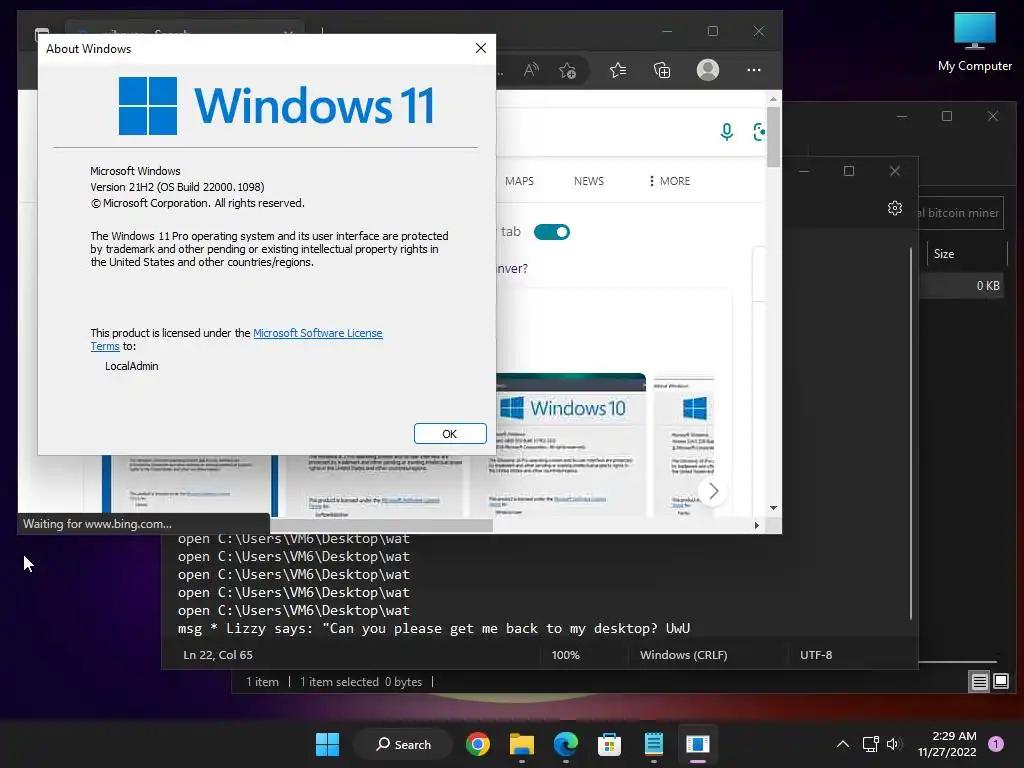Click Ln 22, Col 65 in Notepad status bar
The image size is (1024, 768).
coord(217,655)
